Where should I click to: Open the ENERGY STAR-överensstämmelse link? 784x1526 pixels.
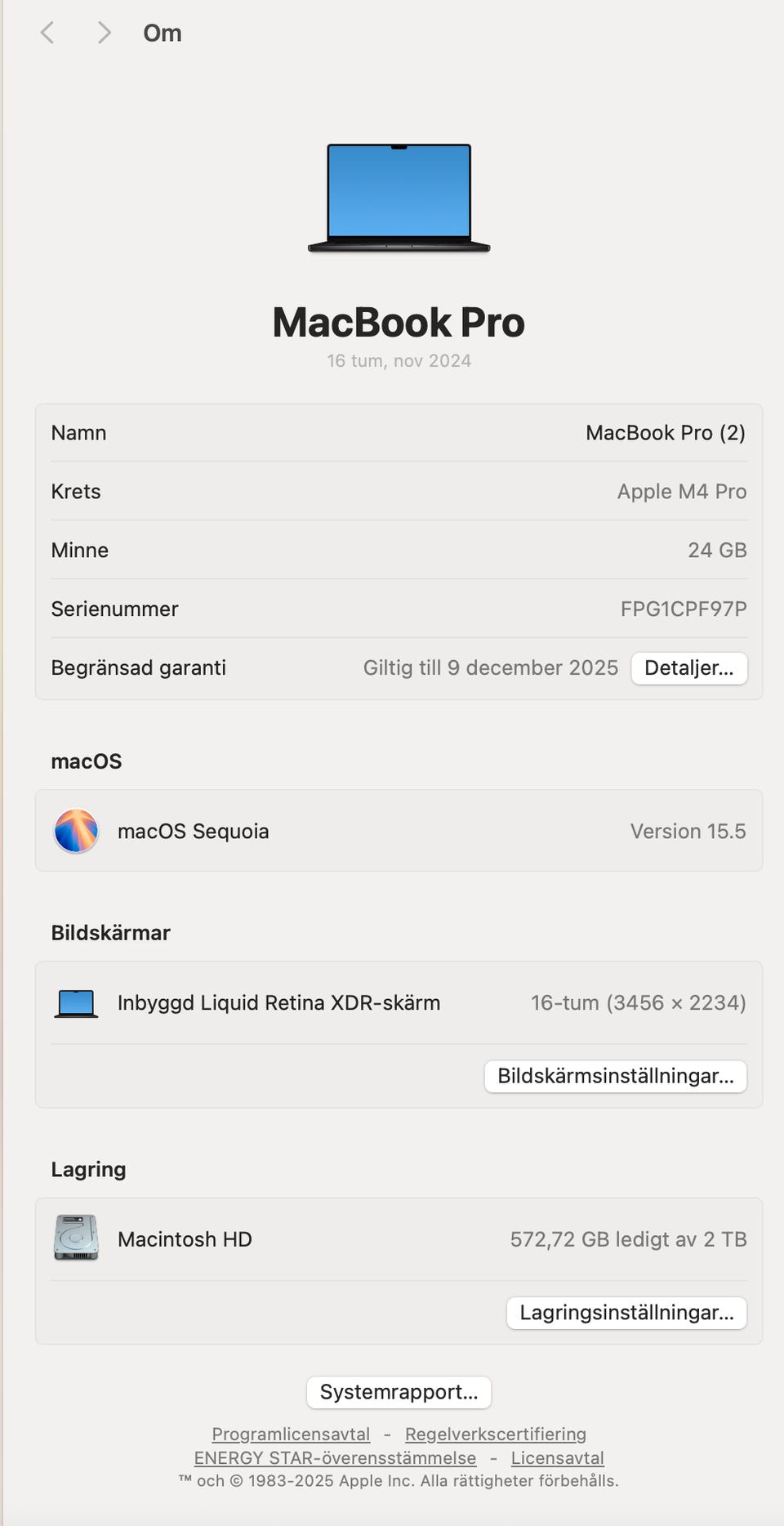pyautogui.click(x=335, y=1458)
